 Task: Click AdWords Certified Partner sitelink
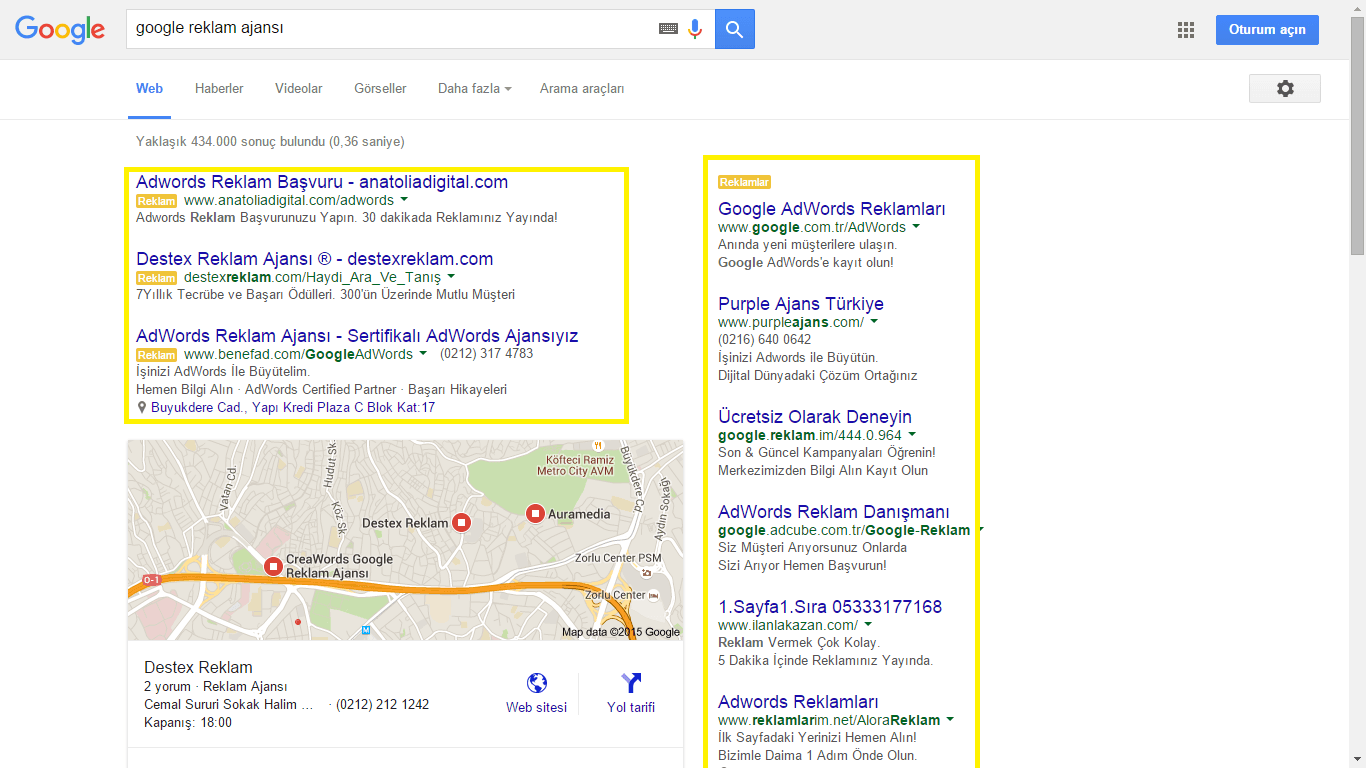point(322,390)
